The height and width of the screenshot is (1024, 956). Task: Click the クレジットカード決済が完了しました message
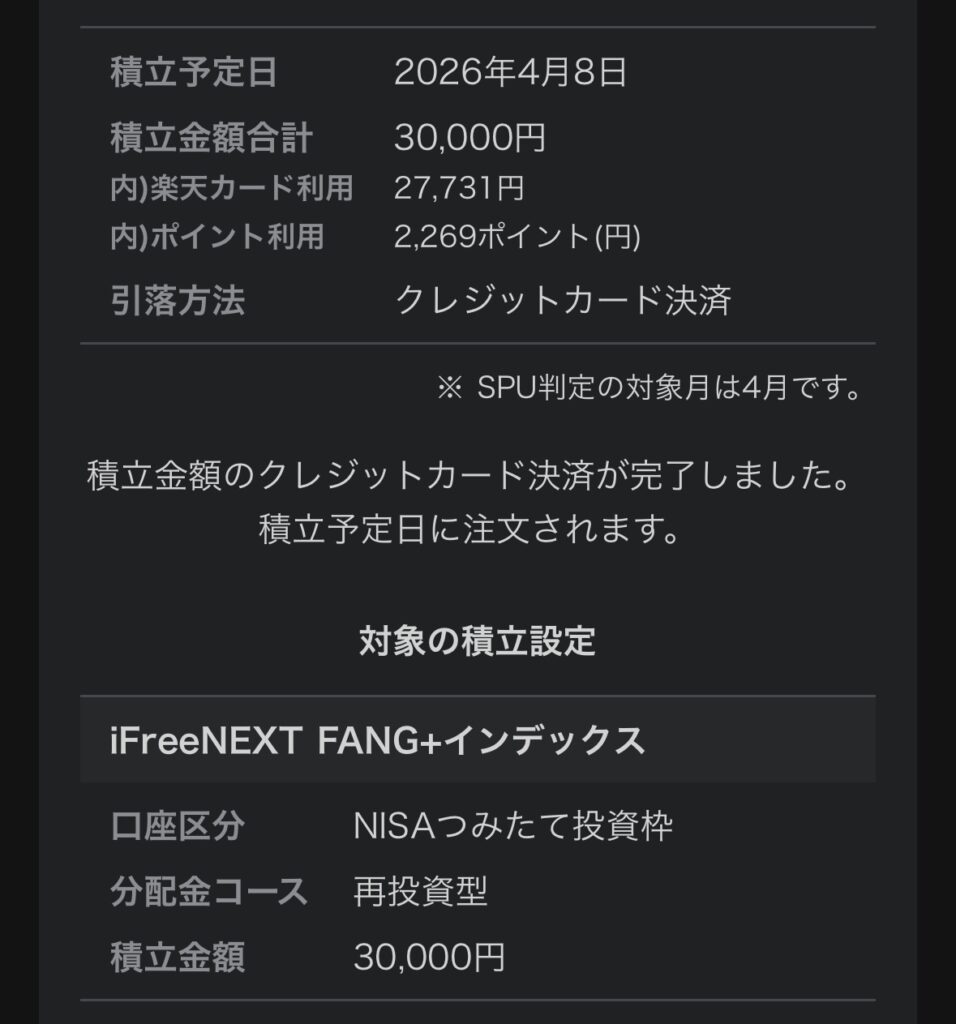[x=469, y=477]
